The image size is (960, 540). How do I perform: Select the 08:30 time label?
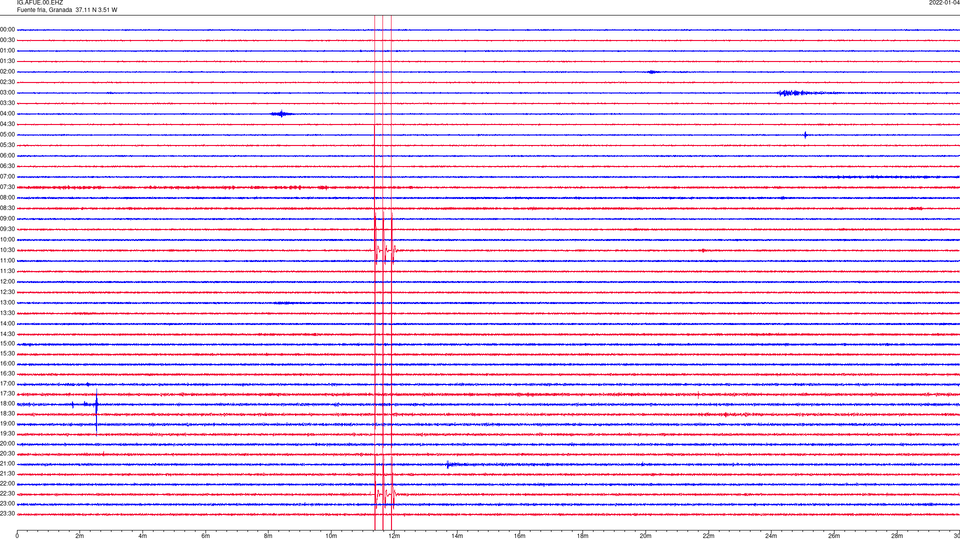point(7,208)
